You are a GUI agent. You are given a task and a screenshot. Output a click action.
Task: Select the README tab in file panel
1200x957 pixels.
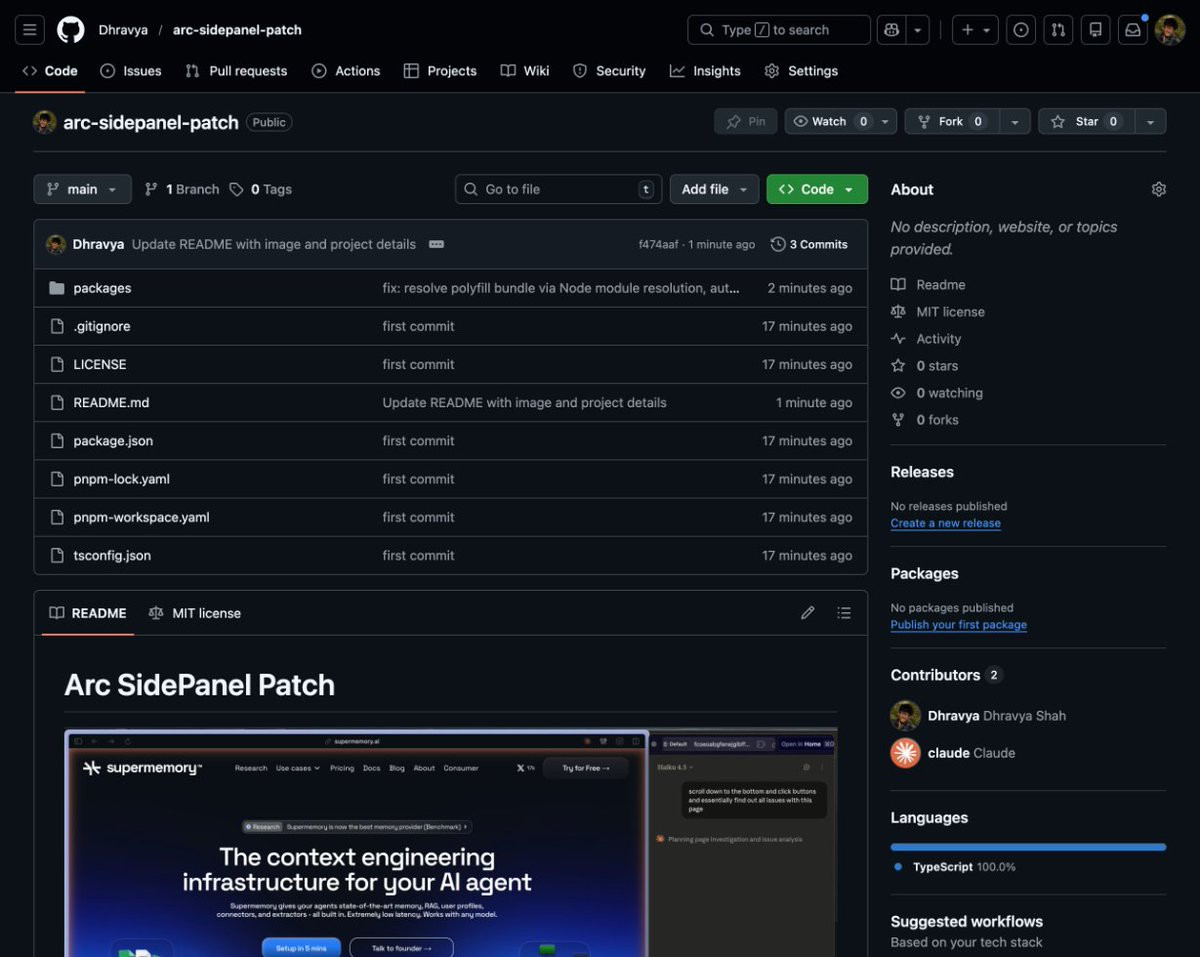[x=88, y=613]
